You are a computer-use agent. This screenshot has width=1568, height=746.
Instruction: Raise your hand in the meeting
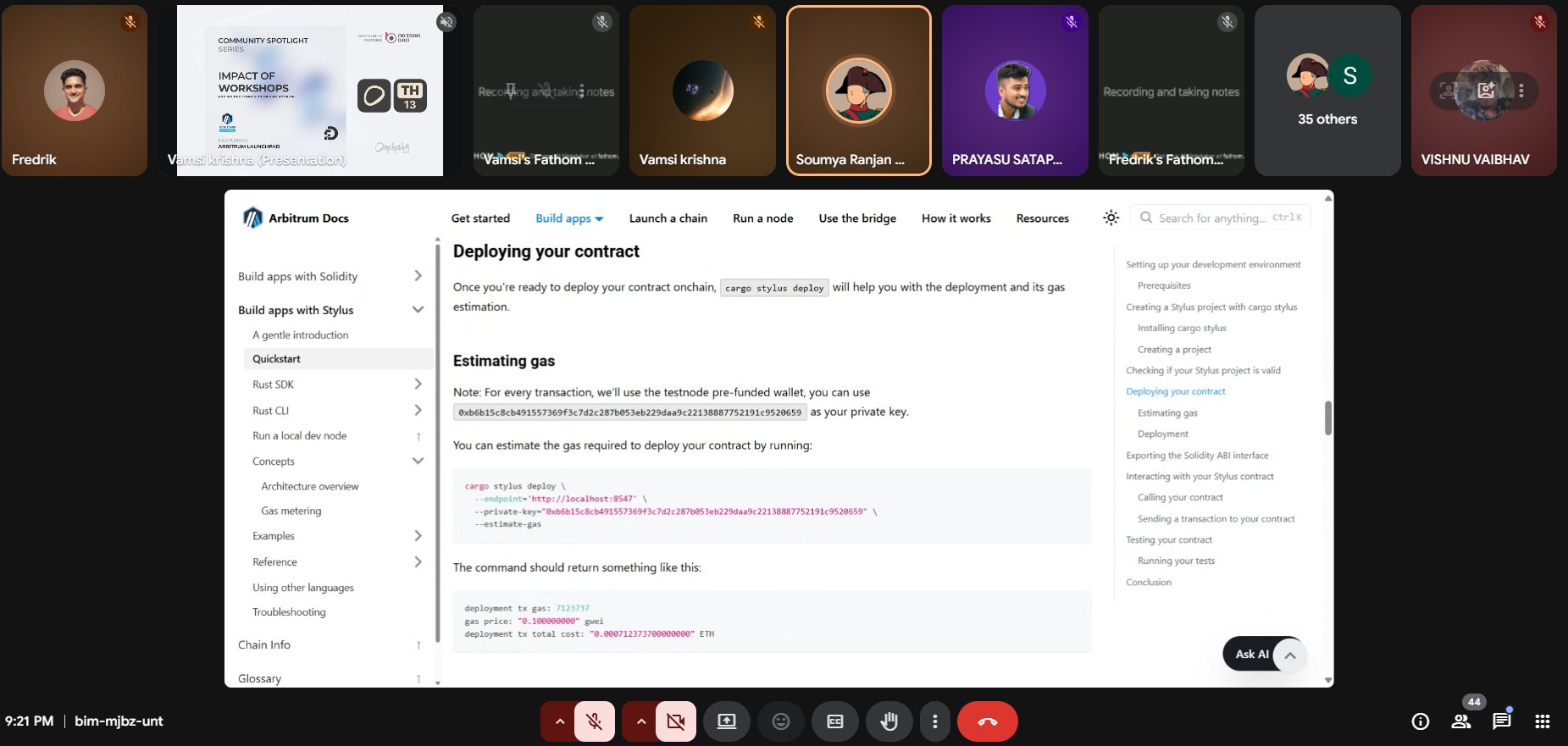889,721
